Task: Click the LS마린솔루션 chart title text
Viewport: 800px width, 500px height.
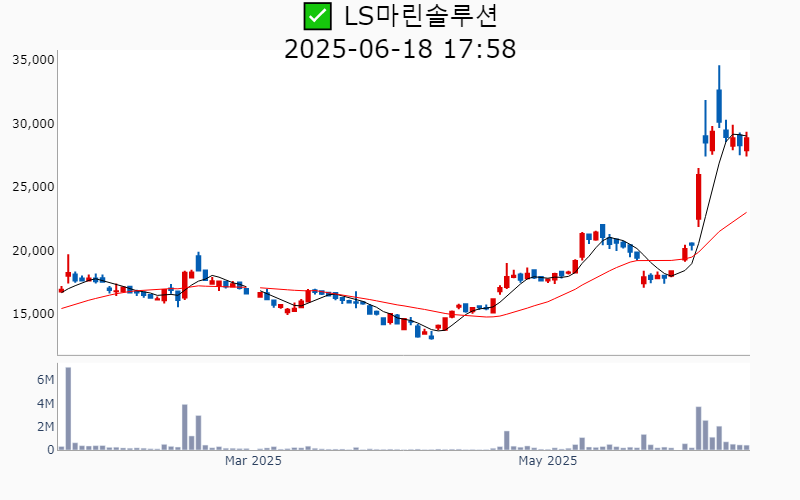Action: pos(420,16)
